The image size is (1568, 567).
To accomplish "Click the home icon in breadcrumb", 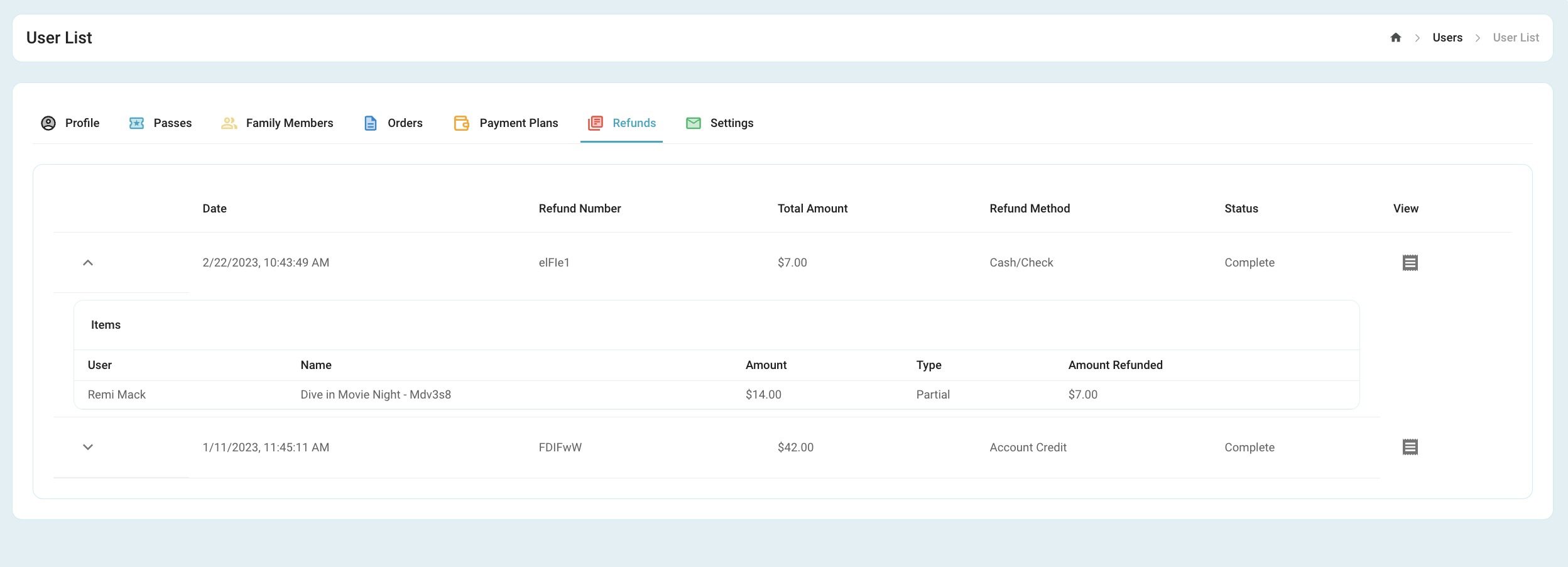I will [1396, 38].
